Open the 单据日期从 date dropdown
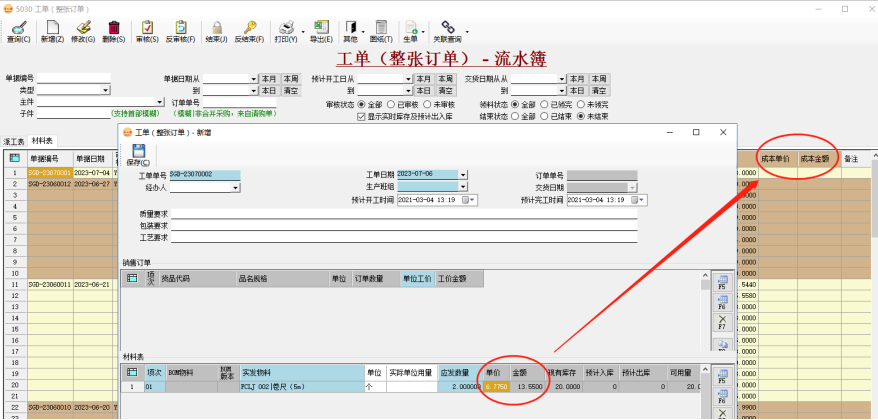This screenshot has width=878, height=420. coord(254,79)
